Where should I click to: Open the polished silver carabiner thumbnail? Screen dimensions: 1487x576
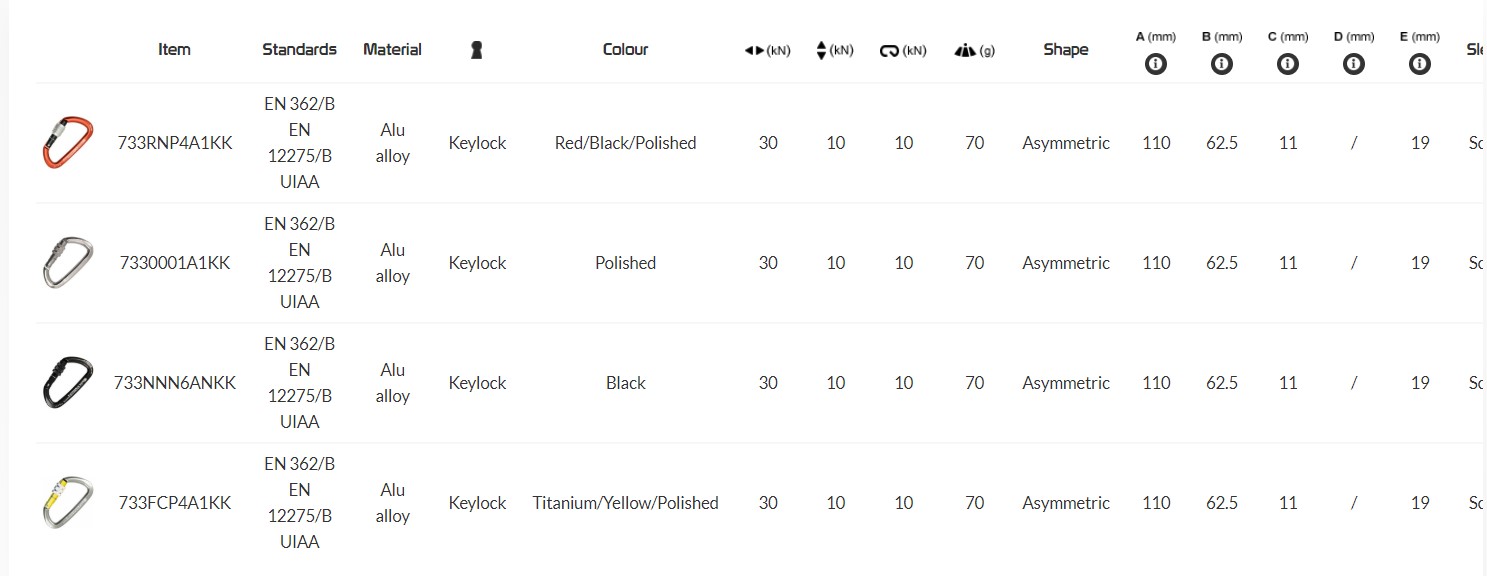click(x=68, y=263)
